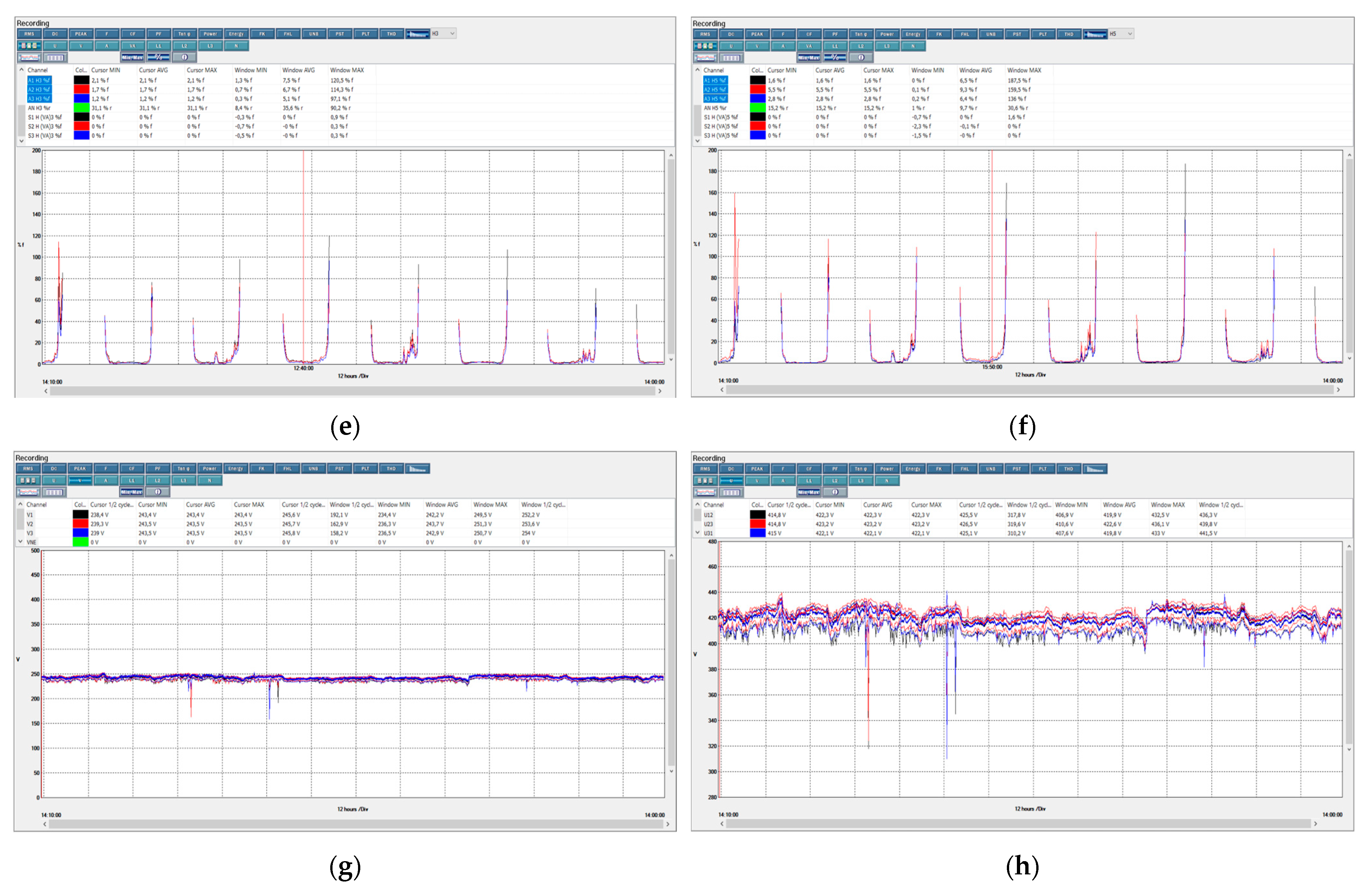The image size is (1372, 887).
Task: Open the H5 harmonic order dropdown in panel (f)
Action: coord(1121,34)
